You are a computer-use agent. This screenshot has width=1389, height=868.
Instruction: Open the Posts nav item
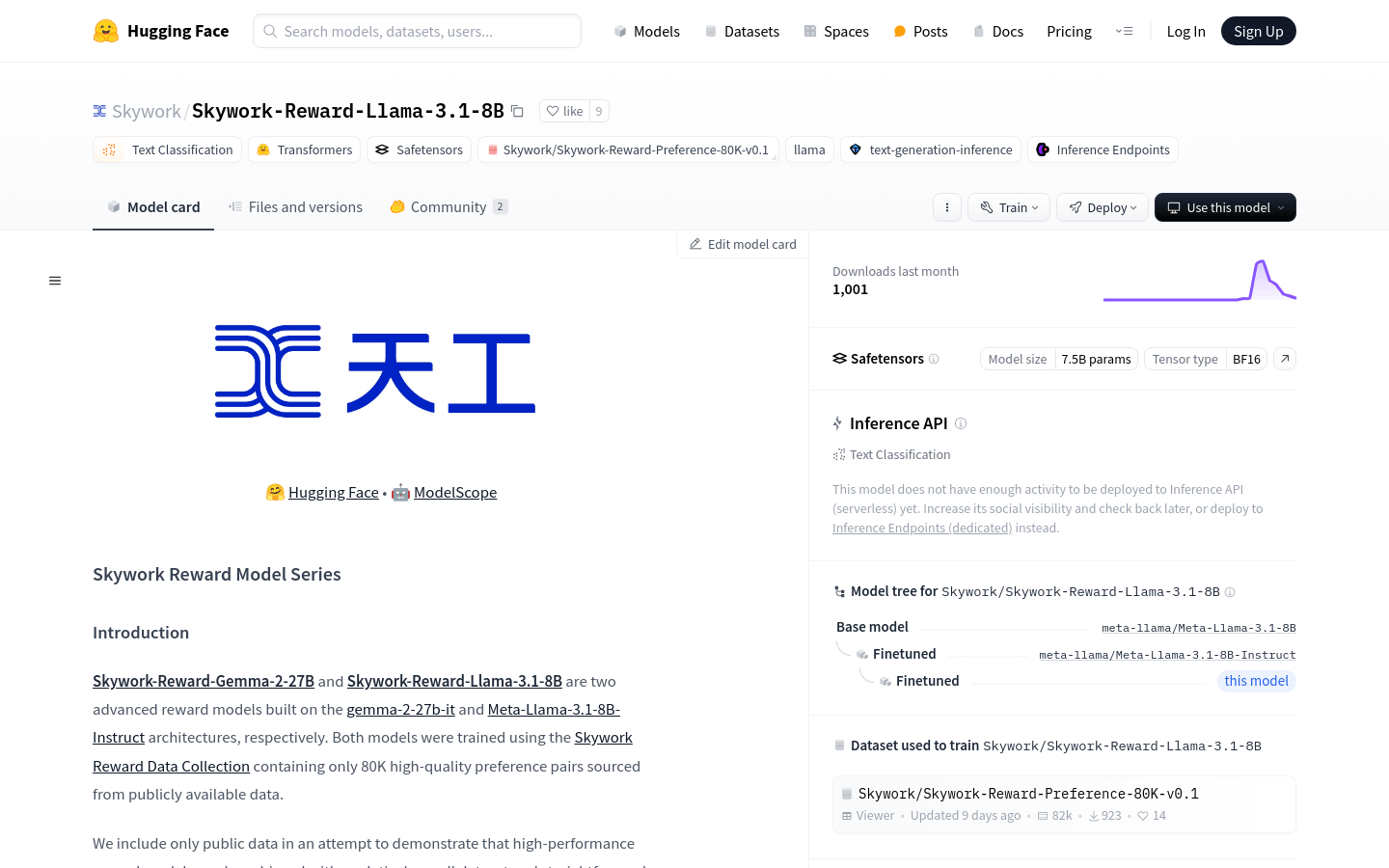[x=920, y=31]
